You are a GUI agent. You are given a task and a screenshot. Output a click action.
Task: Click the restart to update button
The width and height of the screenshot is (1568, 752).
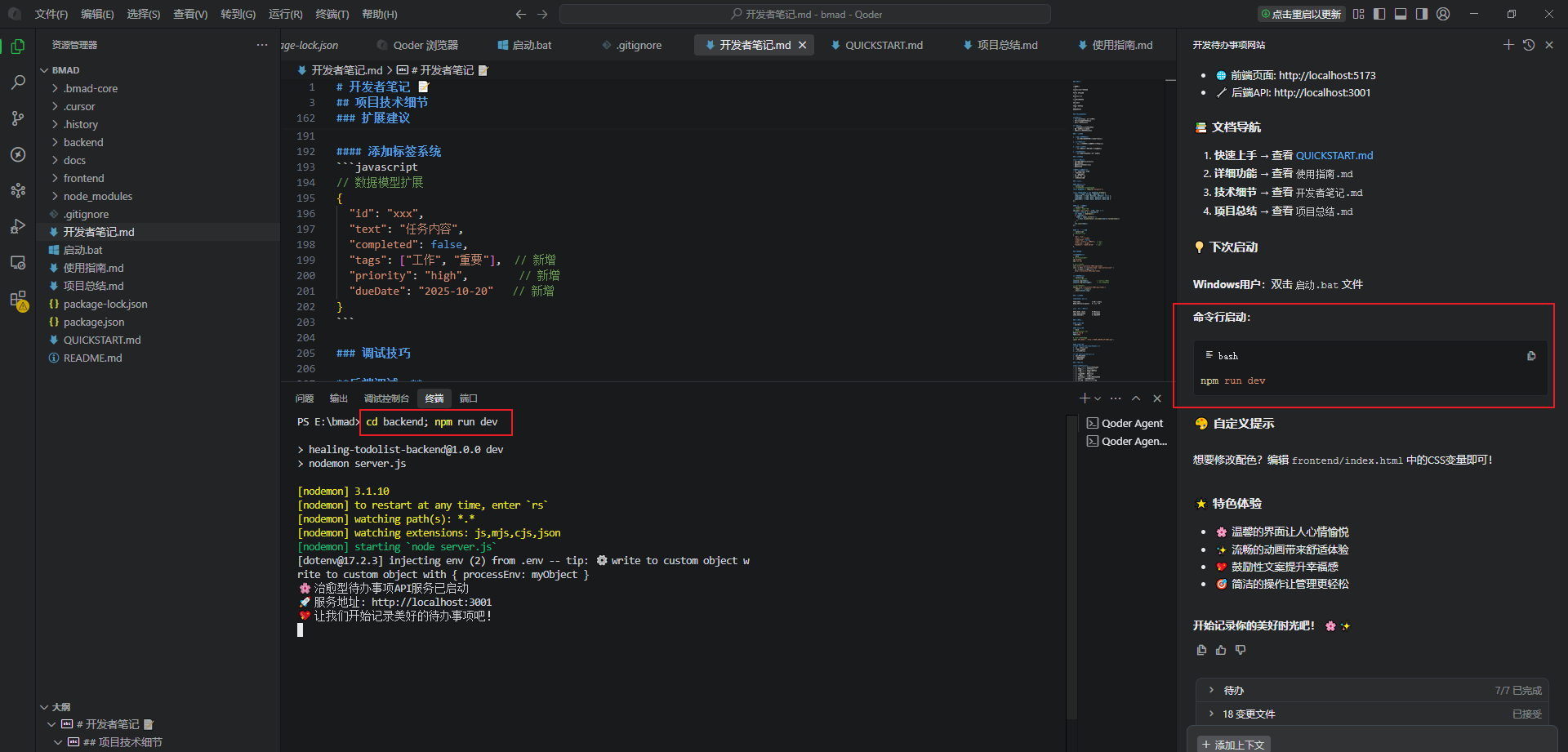coord(1301,14)
